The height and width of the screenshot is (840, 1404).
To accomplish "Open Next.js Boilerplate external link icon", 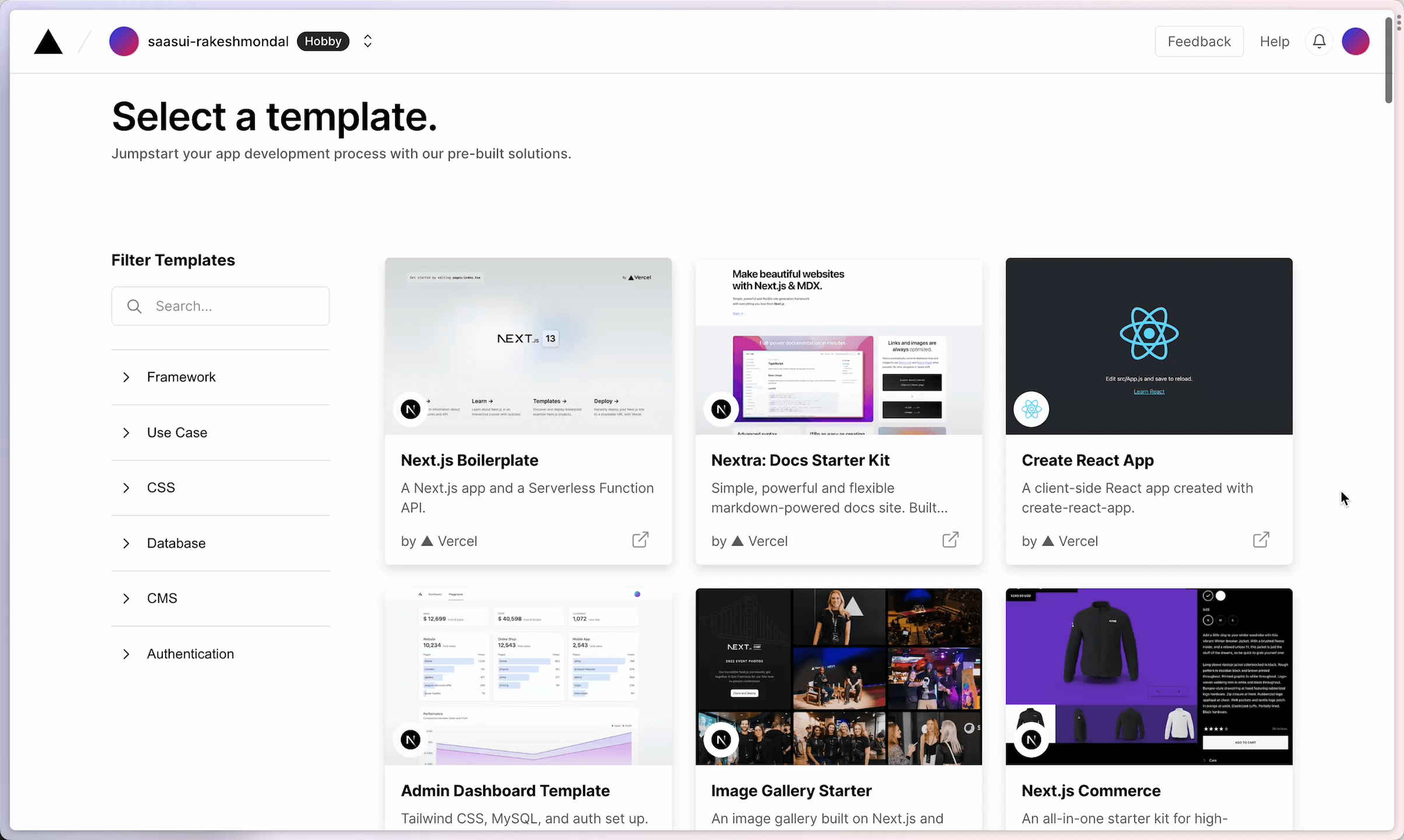I will (x=640, y=540).
